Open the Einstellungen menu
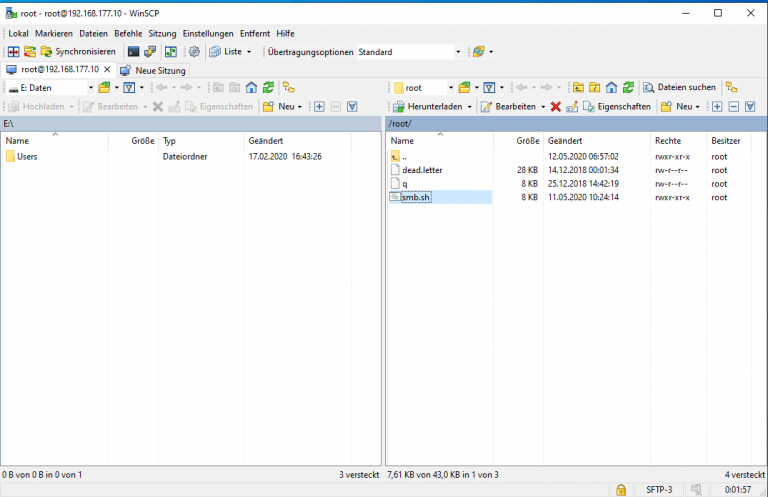This screenshot has height=497, width=768. (x=208, y=33)
